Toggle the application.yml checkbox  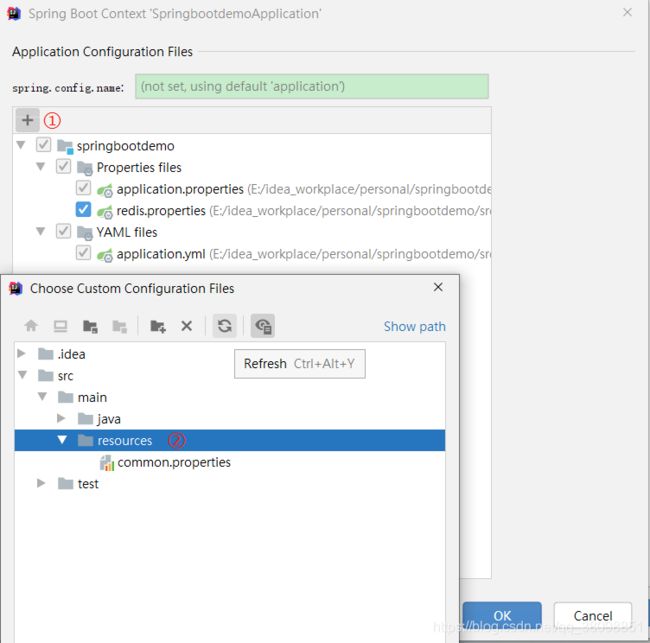click(83, 252)
